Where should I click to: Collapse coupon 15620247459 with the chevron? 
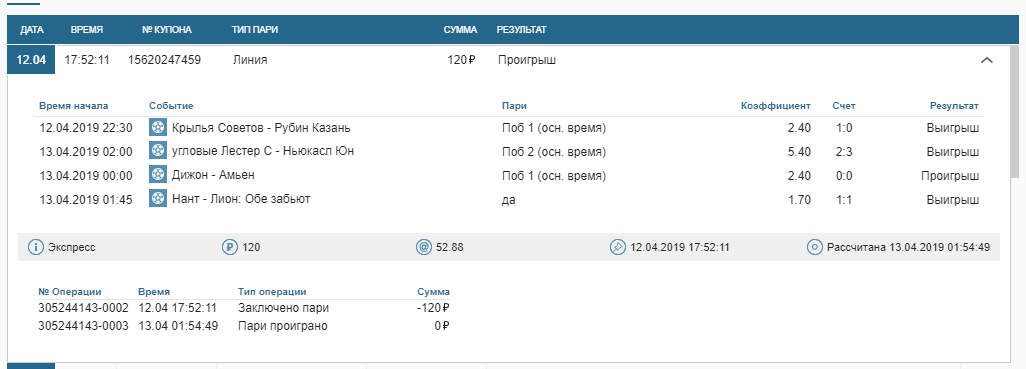click(x=987, y=60)
